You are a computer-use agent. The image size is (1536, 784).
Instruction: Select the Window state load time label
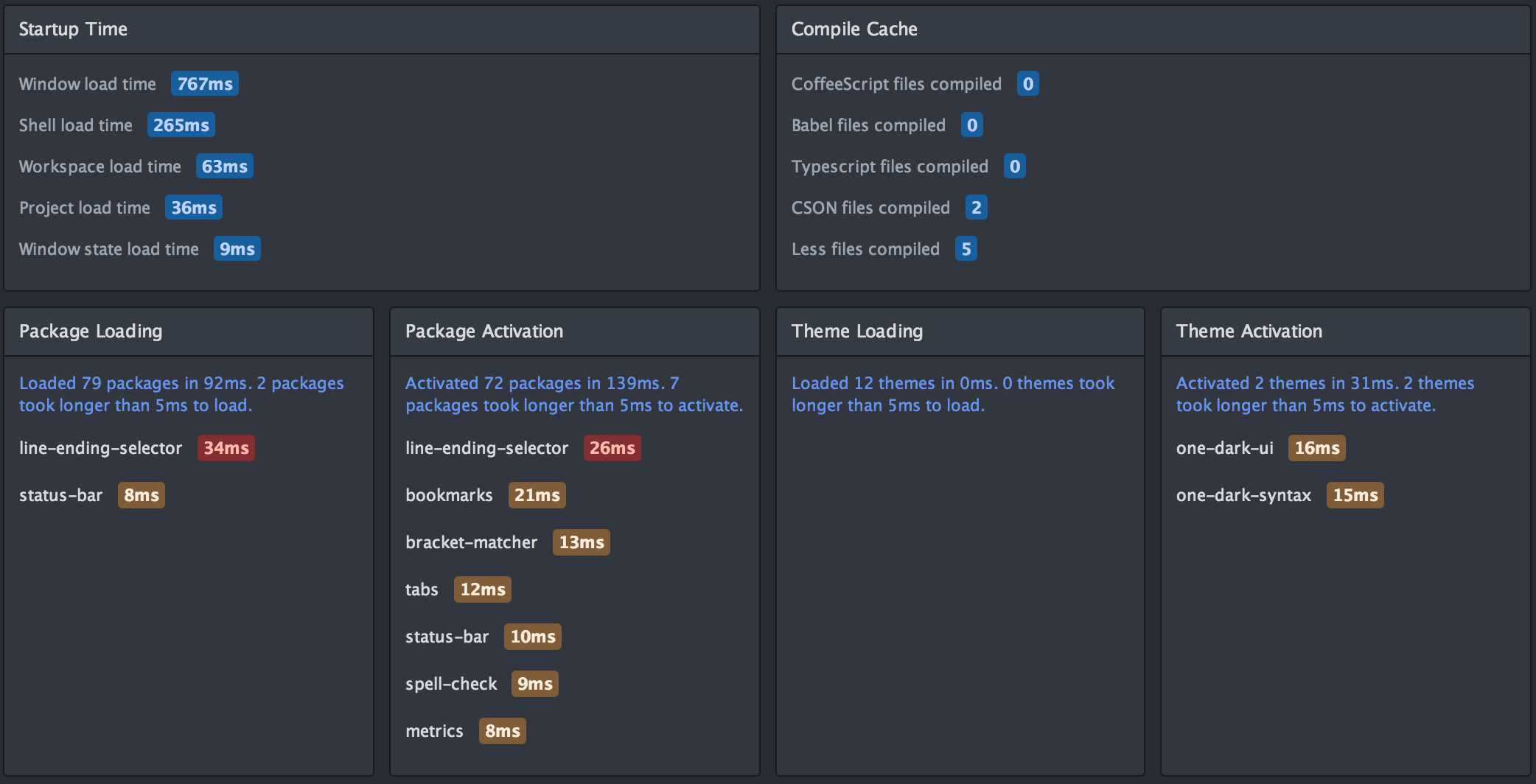[x=108, y=249]
